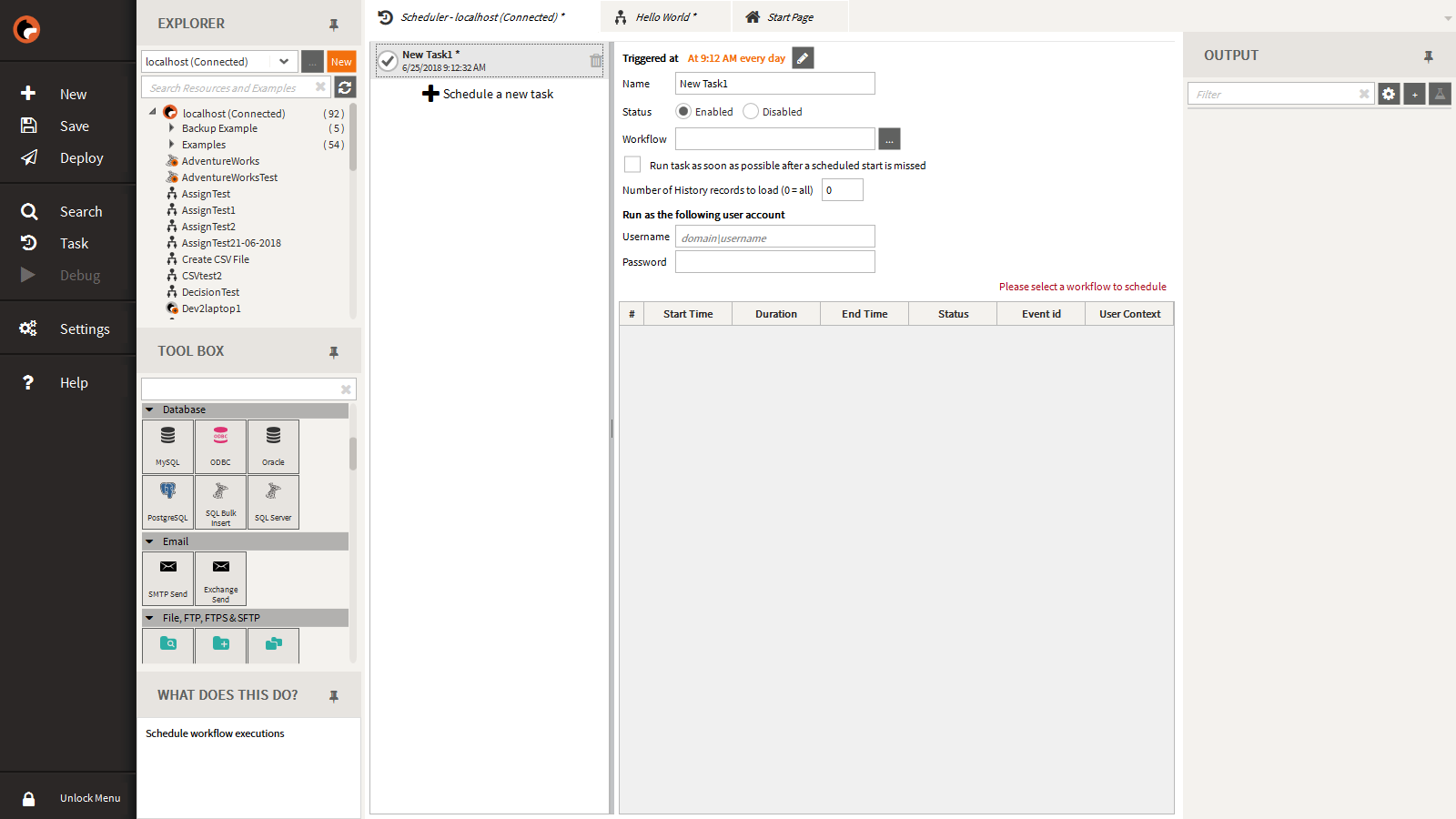This screenshot has height=819, width=1456.
Task: Select the Oracle database tool
Action: 273,446
